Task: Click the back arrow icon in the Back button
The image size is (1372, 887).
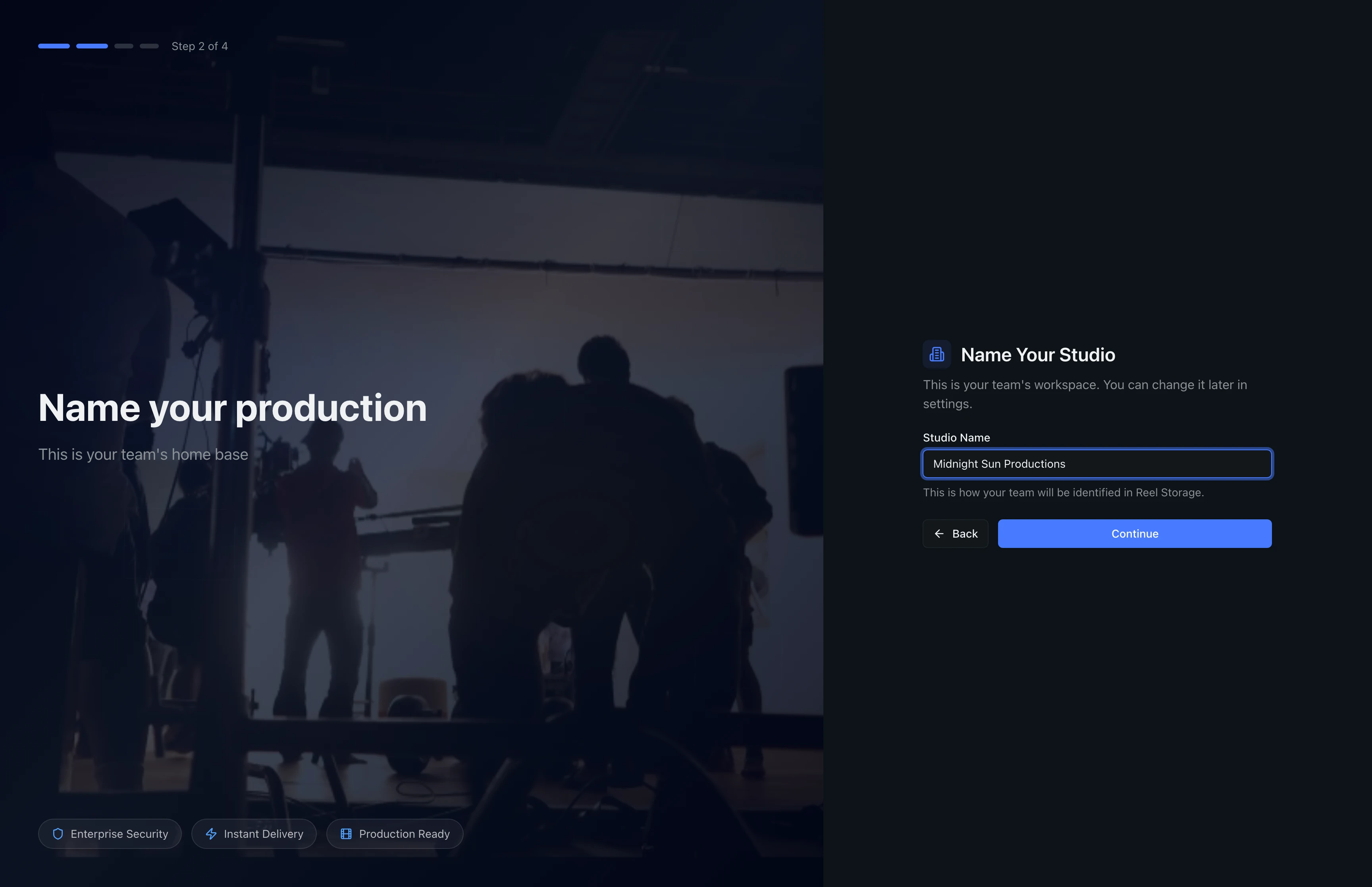Action: pos(939,533)
